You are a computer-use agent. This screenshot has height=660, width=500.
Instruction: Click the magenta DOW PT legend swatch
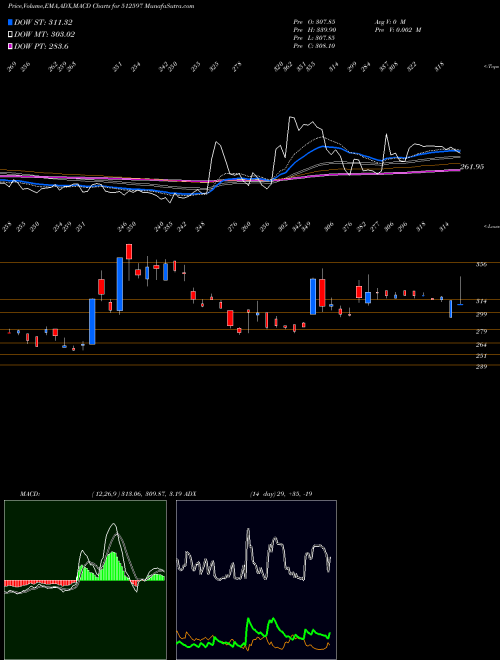[10, 46]
